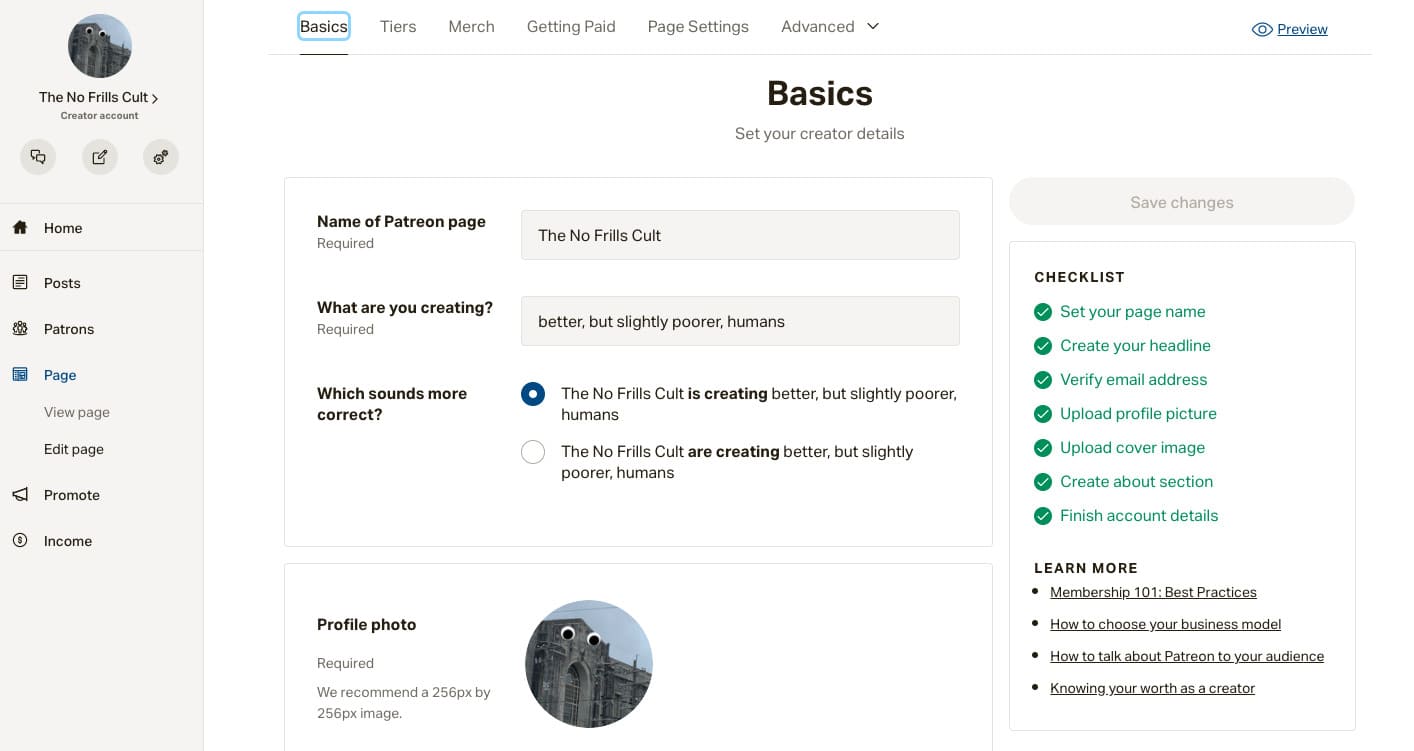Image resolution: width=1414 pixels, height=751 pixels.
Task: Expand The No Frills Cult account chevron
Action: pyautogui.click(x=155, y=98)
